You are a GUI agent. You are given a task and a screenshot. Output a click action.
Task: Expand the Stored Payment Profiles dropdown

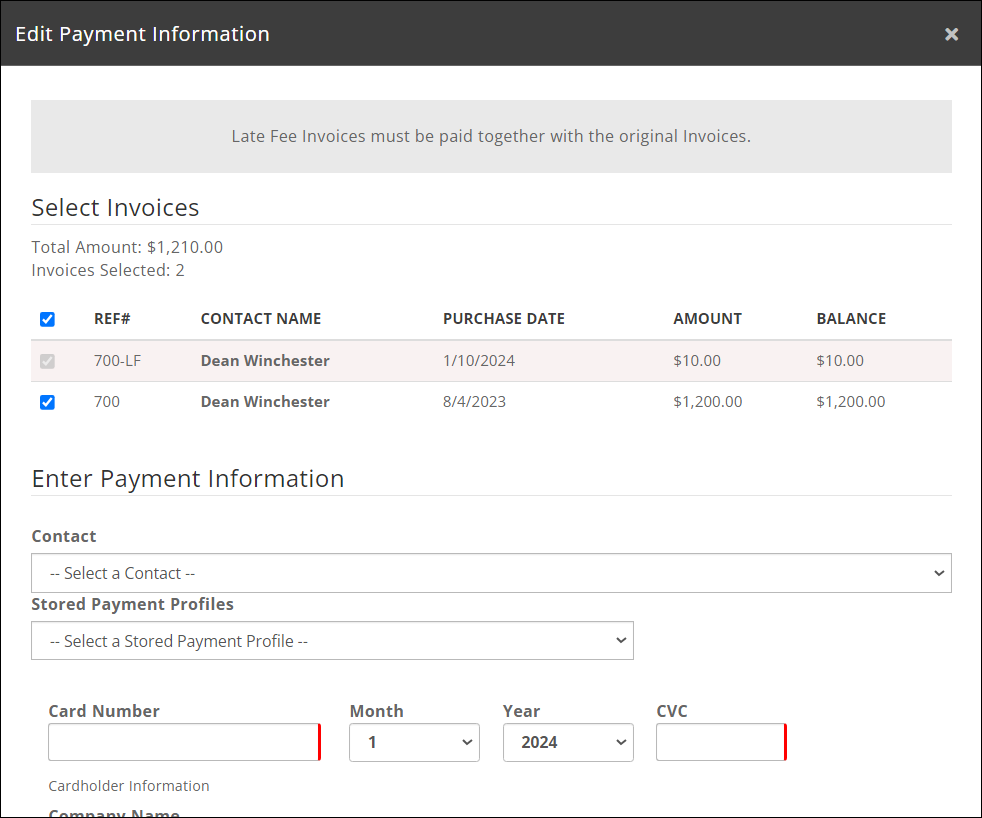click(332, 641)
